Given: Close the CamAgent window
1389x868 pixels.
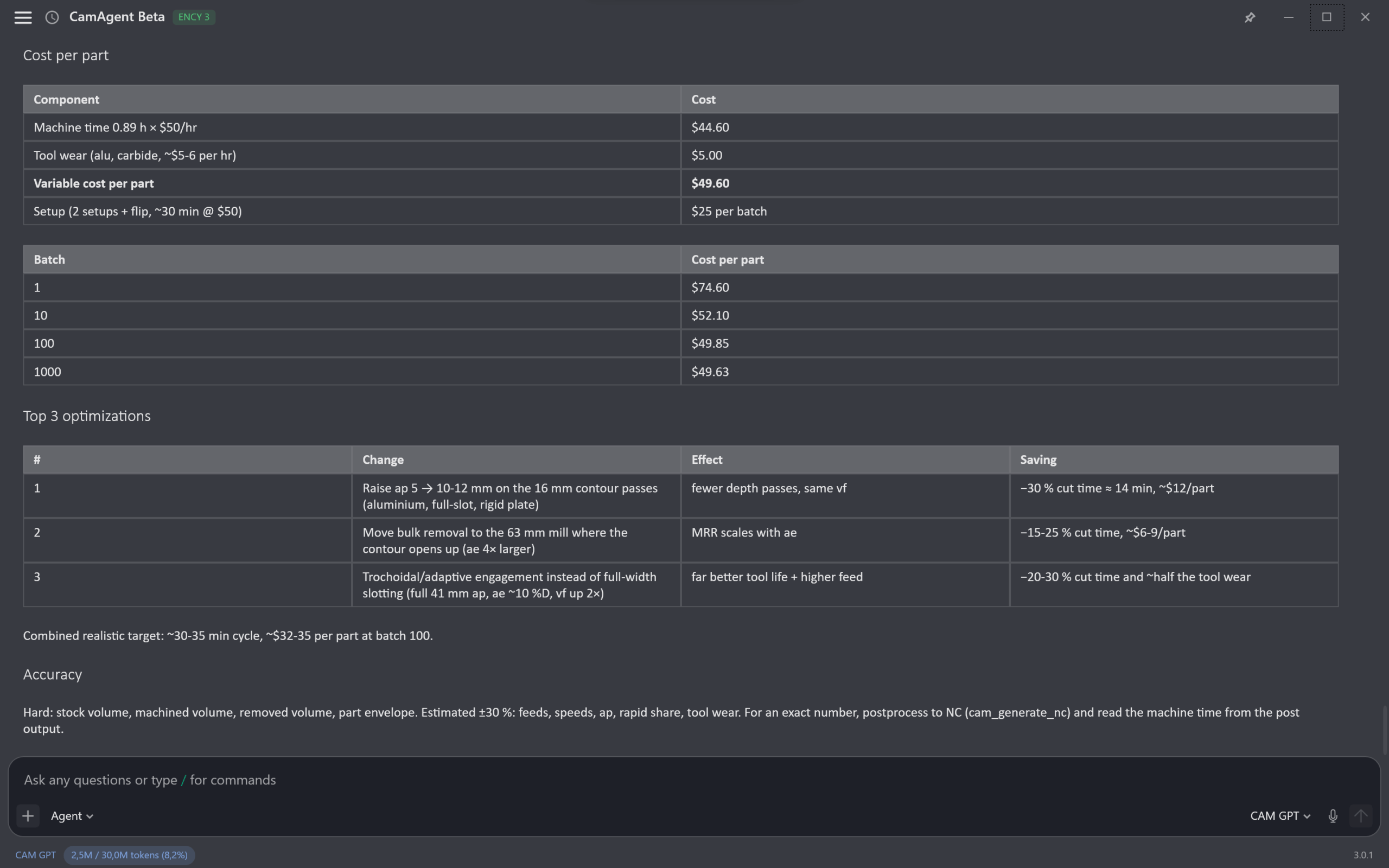Looking at the screenshot, I should click(x=1365, y=17).
